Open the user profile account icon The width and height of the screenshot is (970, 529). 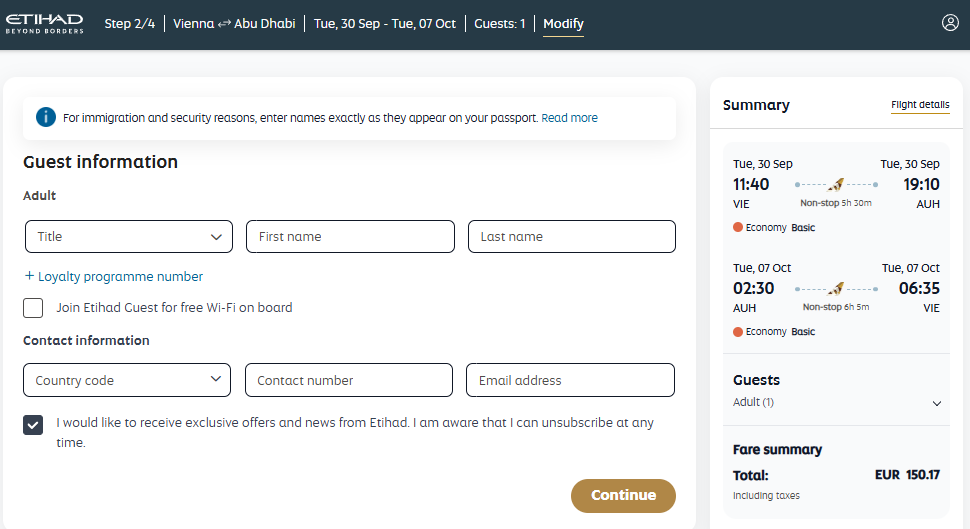coord(950,23)
